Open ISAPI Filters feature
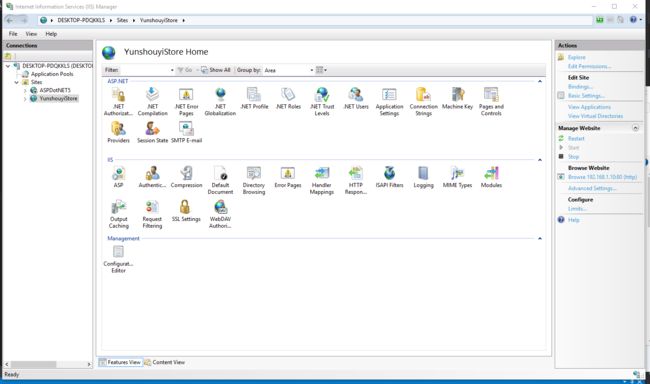The width and height of the screenshot is (650, 384). click(389, 177)
